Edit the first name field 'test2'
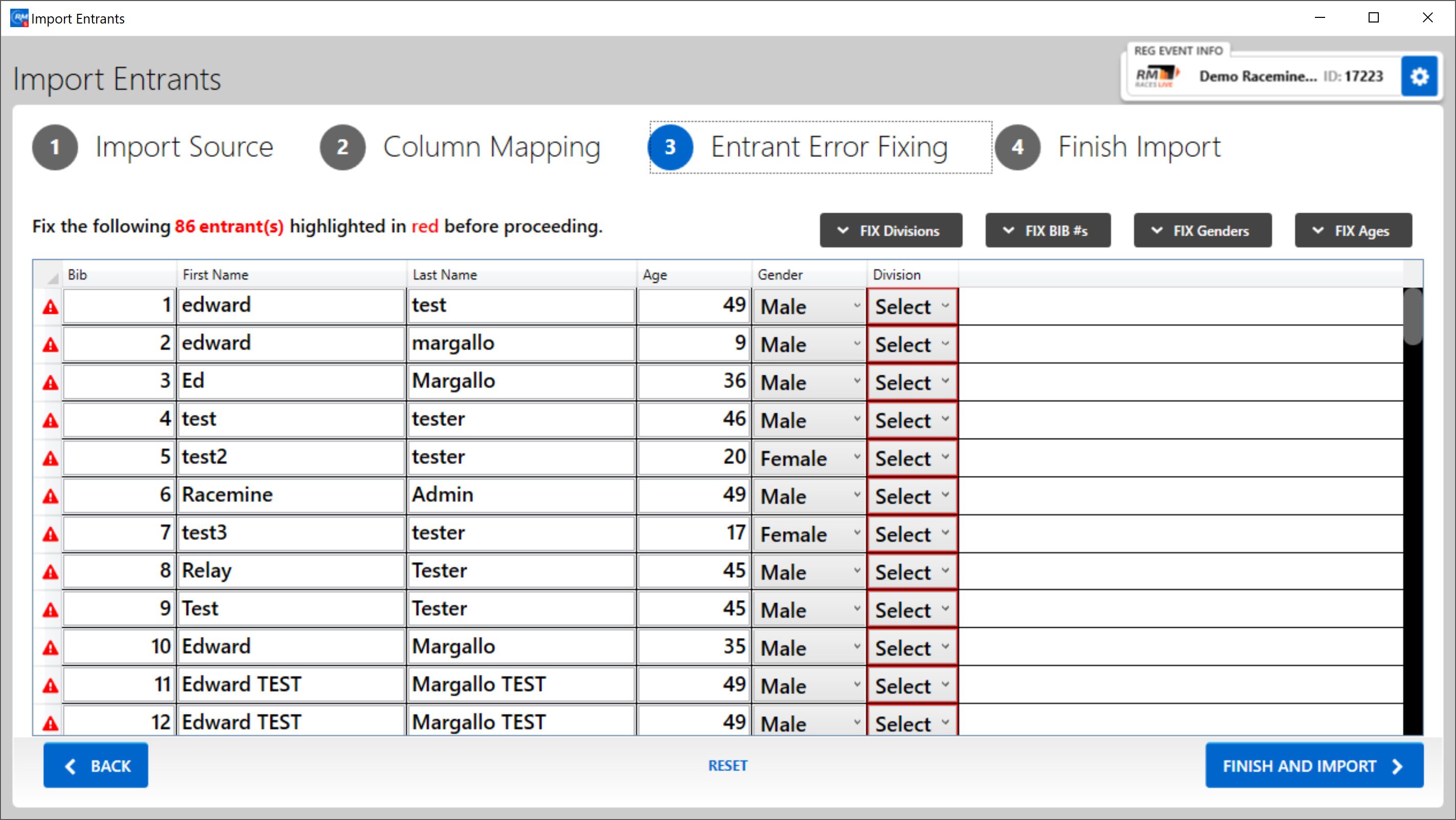This screenshot has height=820, width=1456. tap(291, 457)
